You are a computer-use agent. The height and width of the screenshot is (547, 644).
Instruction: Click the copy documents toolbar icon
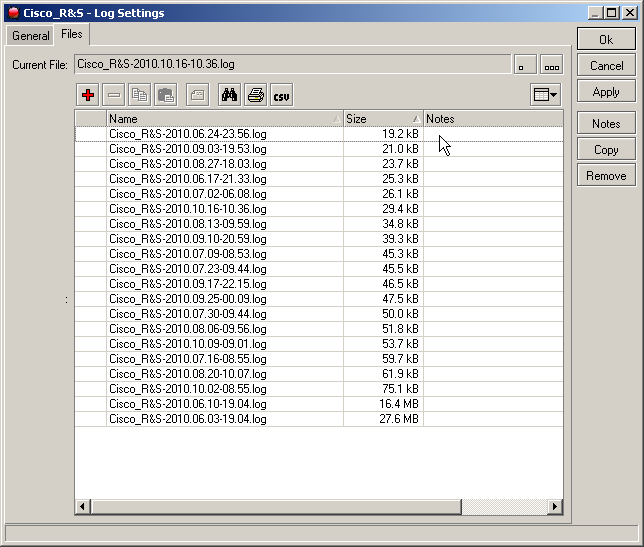pos(140,95)
